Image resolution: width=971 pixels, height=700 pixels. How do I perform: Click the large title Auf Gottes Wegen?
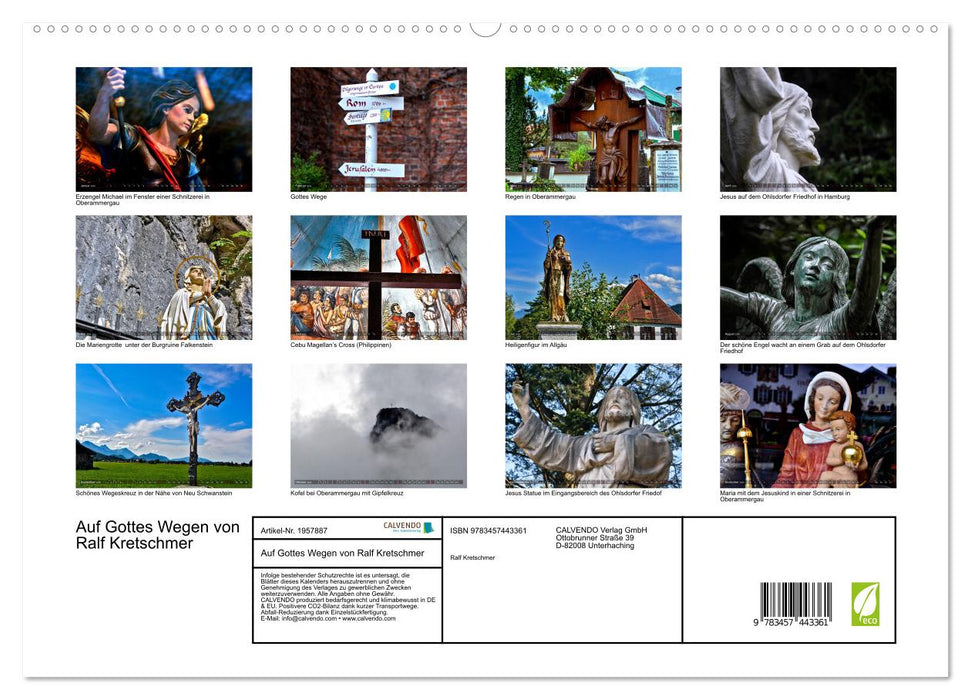158,535
